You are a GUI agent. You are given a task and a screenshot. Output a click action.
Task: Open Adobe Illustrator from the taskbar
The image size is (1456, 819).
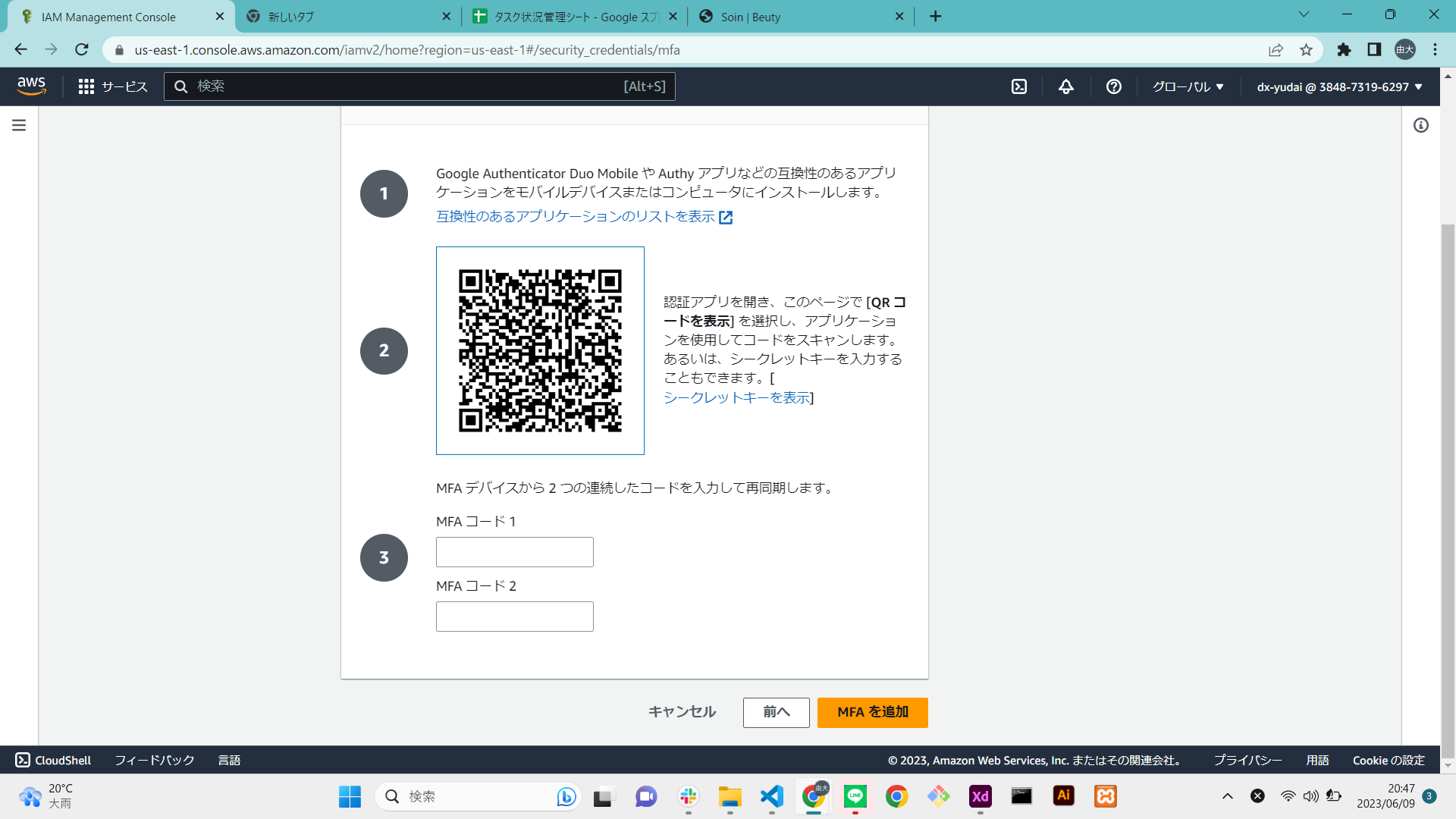tap(1064, 796)
